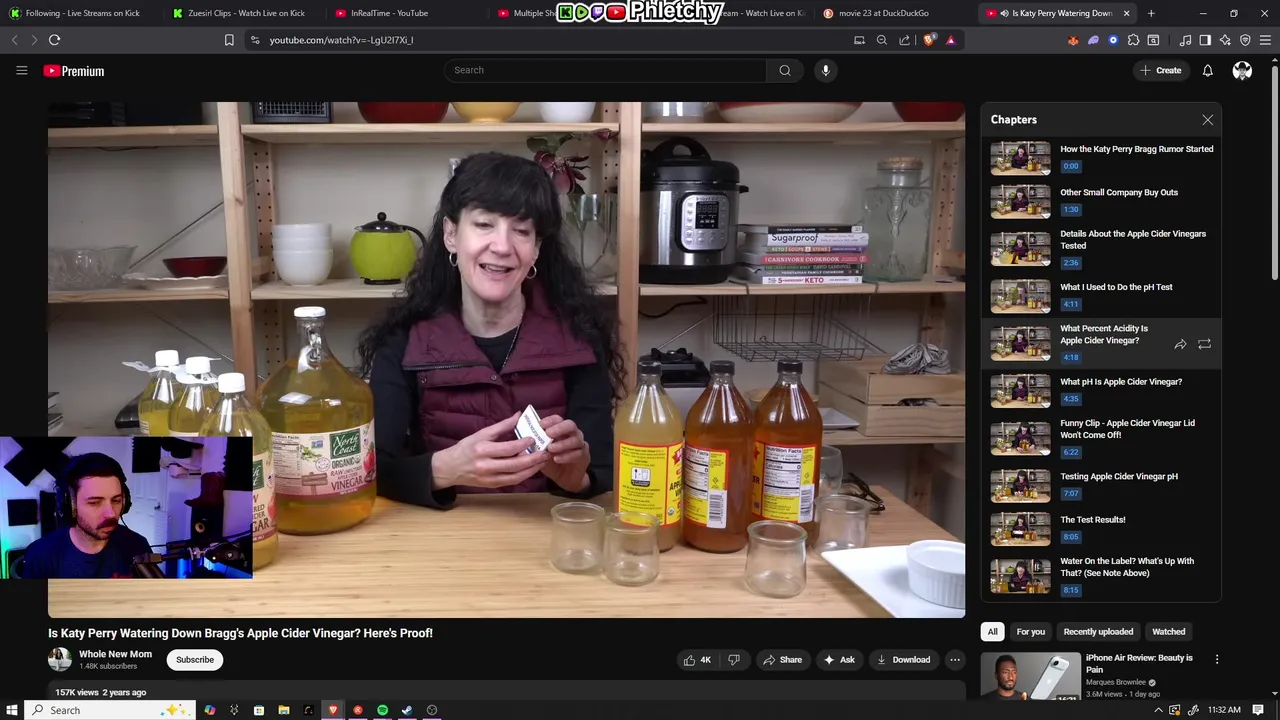Reload the page in the browser
This screenshot has height=720, width=1280.
pyautogui.click(x=54, y=40)
